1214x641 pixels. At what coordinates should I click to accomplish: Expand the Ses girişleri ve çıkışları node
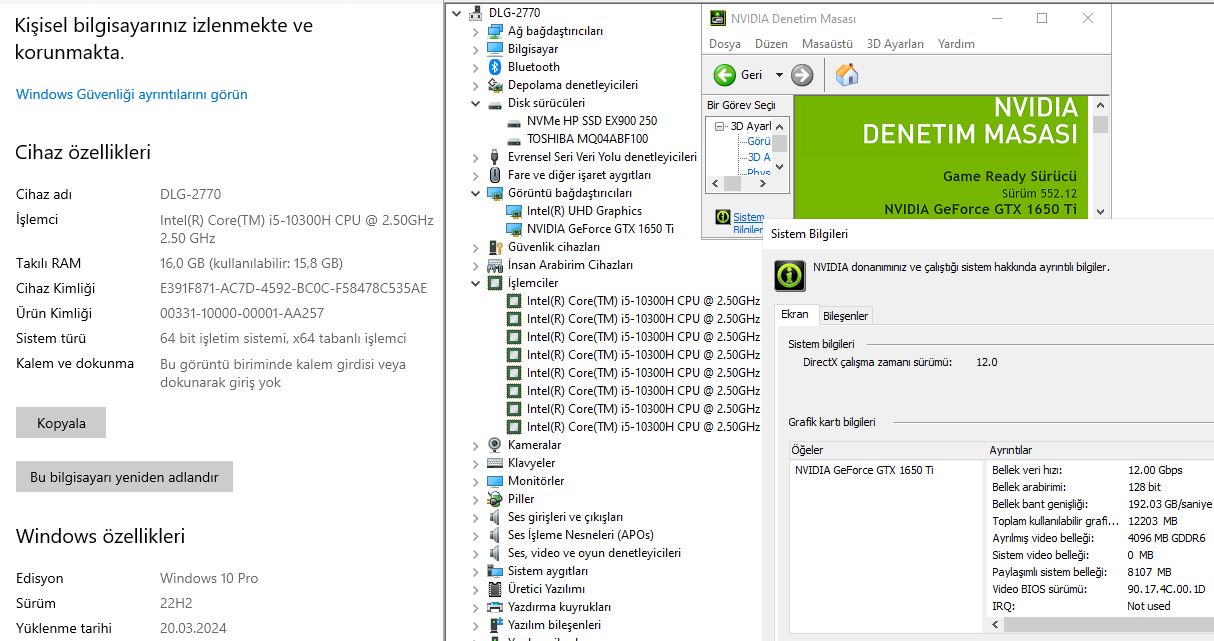click(x=475, y=517)
